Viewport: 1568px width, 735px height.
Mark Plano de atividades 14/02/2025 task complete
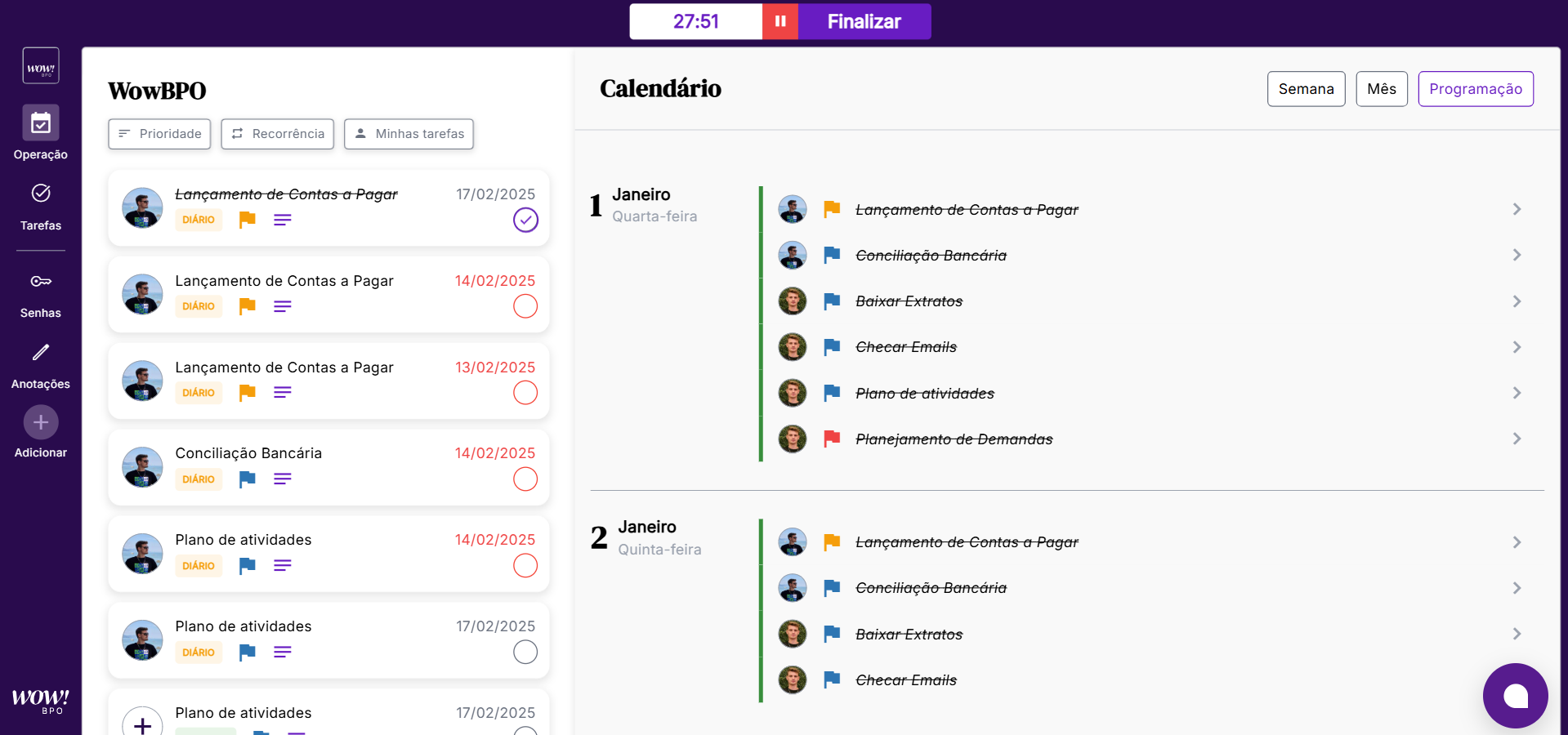(x=525, y=565)
